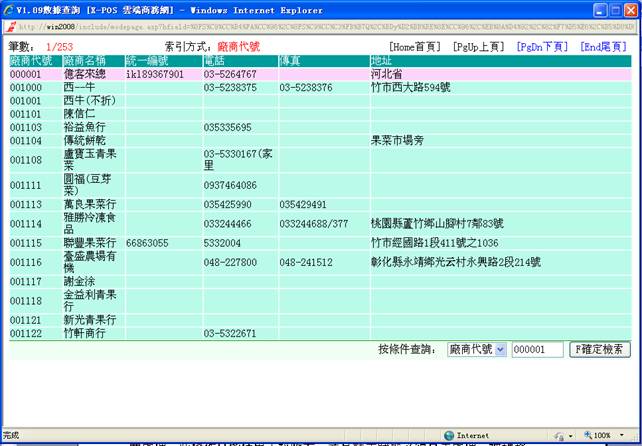Image resolution: width=642 pixels, height=446 pixels.
Task: Click the protected mode status icon
Action: [559, 436]
